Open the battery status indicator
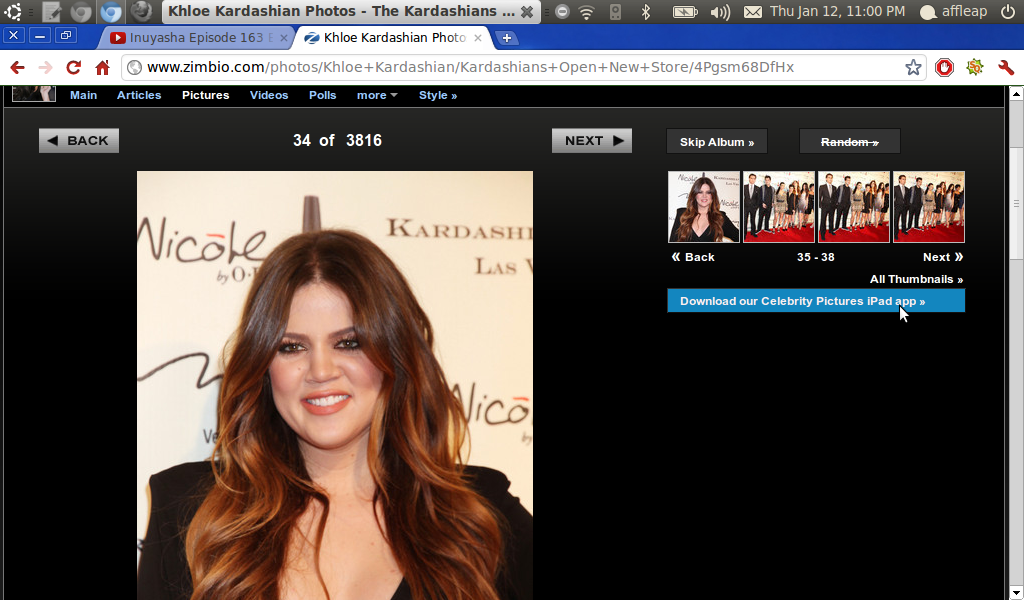Viewport: 1024px width, 600px height. (685, 11)
